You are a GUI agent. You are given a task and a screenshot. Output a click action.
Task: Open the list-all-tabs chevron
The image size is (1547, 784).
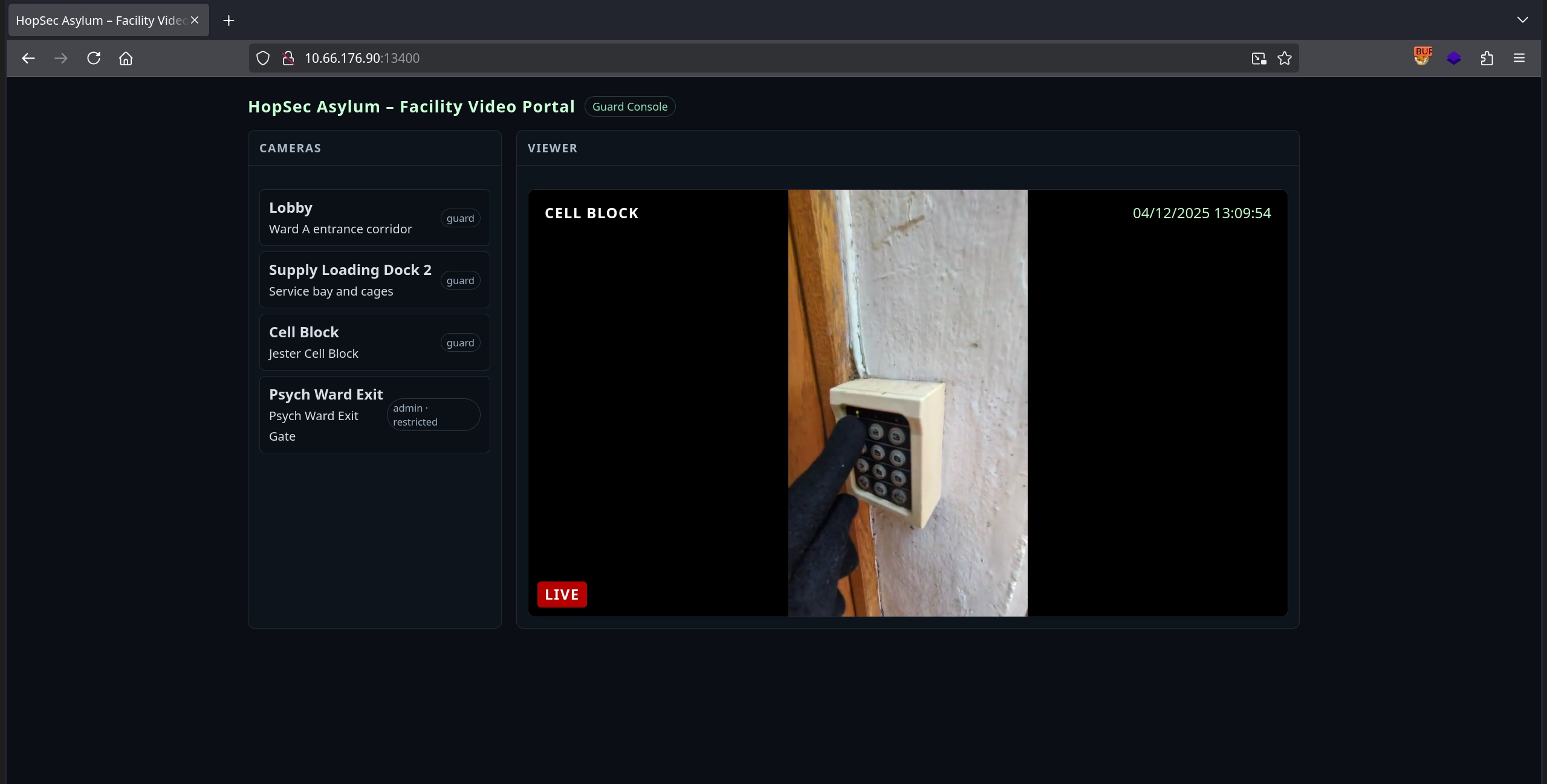(x=1522, y=19)
